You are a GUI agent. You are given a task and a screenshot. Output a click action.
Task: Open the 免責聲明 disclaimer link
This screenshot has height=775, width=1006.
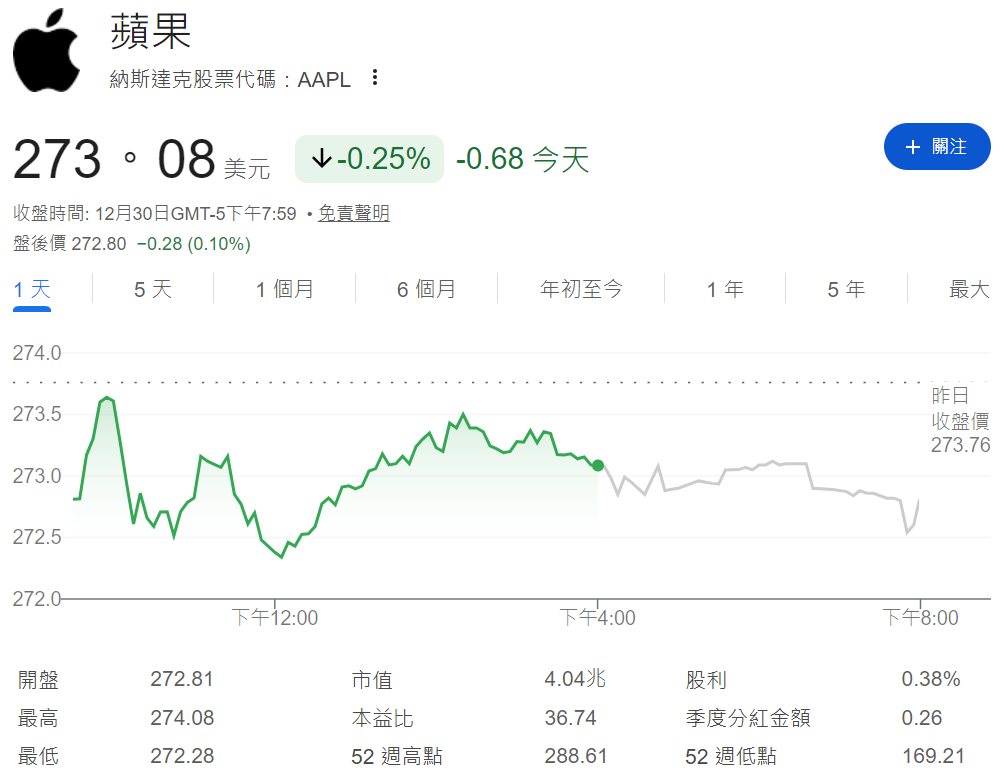[x=353, y=213]
